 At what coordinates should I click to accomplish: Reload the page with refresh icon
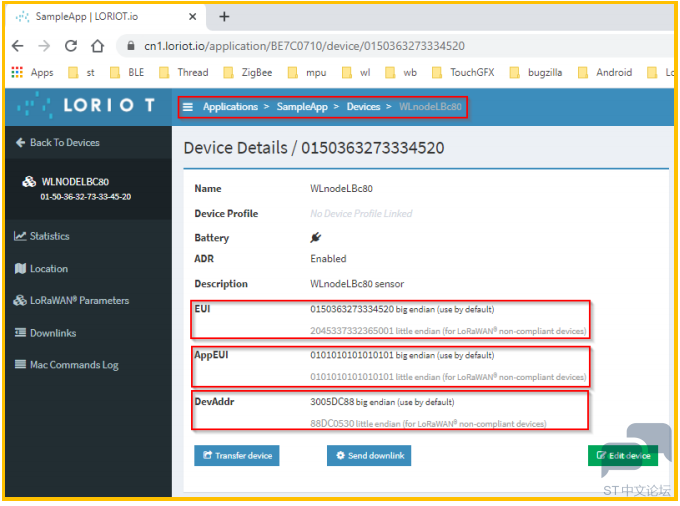tap(71, 46)
